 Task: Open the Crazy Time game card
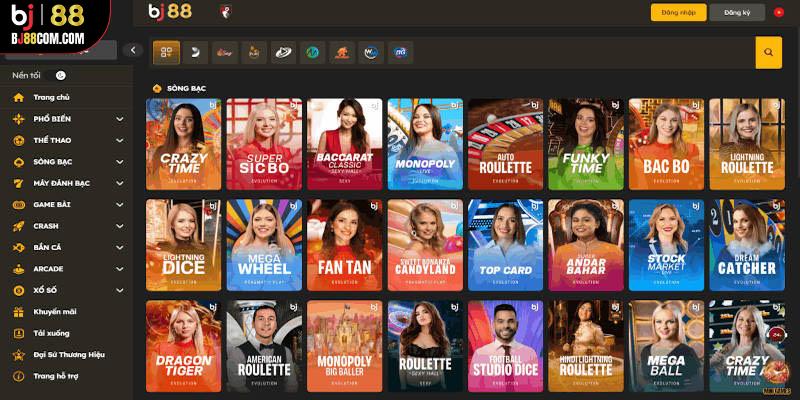(184, 144)
